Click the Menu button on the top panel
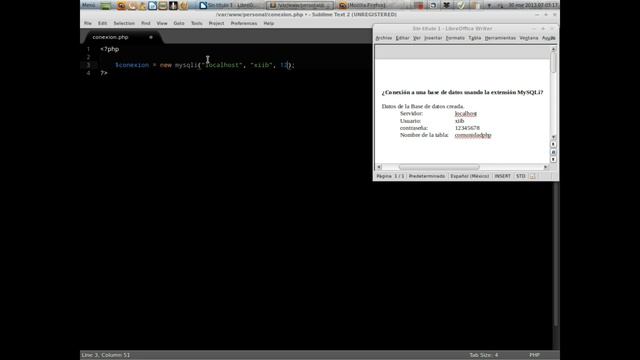Viewport: 640px width, 360px height. coord(89,5)
